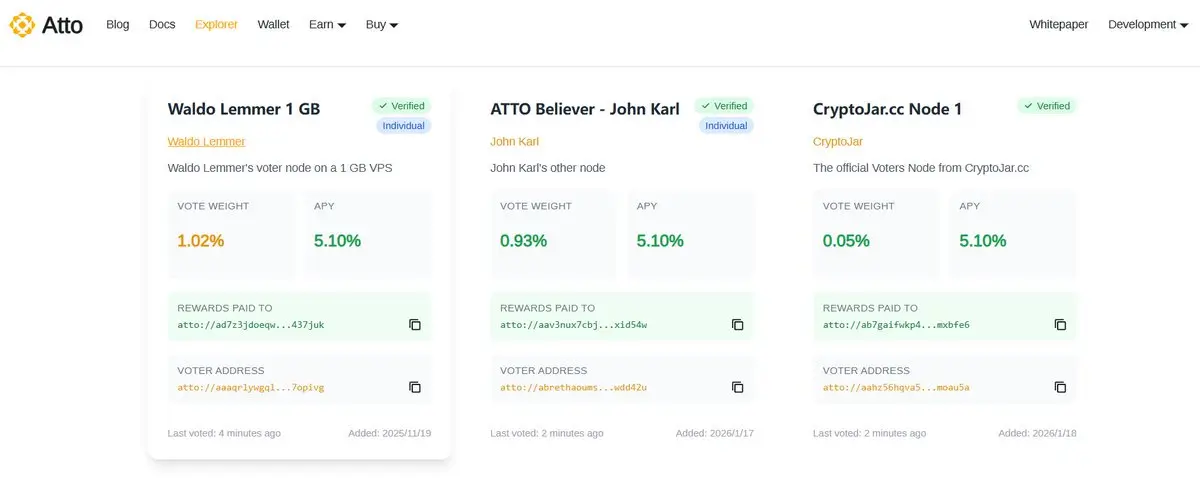
Task: Copy John Karl's rewards paid-to address
Action: (738, 324)
